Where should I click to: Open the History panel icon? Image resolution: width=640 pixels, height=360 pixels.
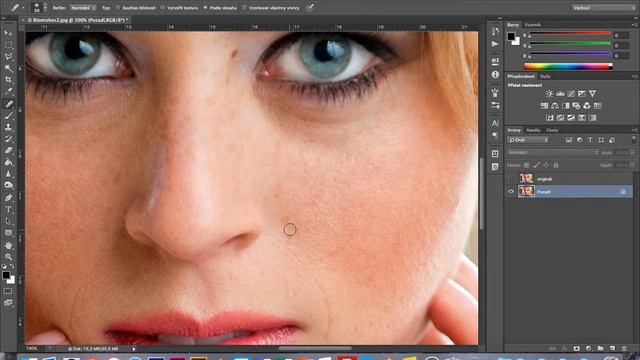click(x=495, y=31)
